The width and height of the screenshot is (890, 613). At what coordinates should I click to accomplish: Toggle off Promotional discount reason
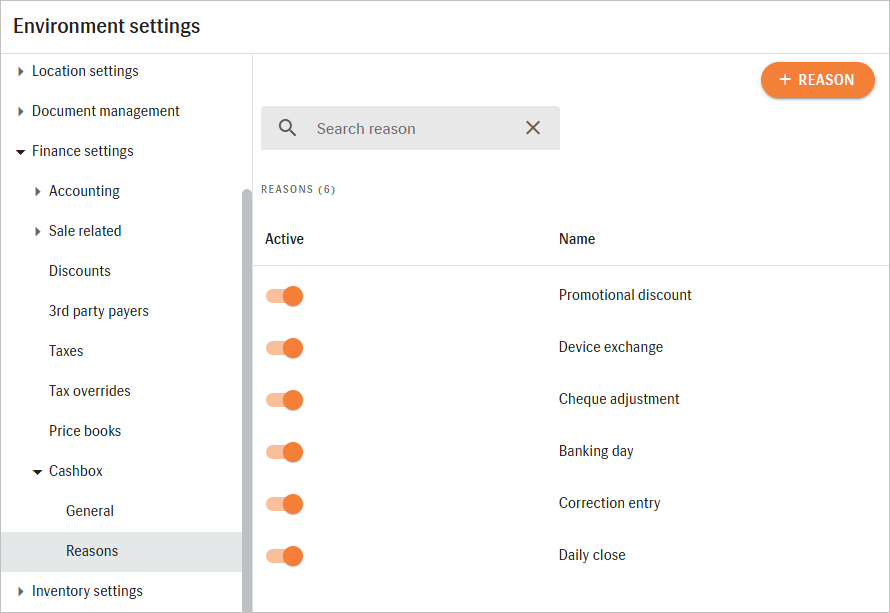(284, 296)
